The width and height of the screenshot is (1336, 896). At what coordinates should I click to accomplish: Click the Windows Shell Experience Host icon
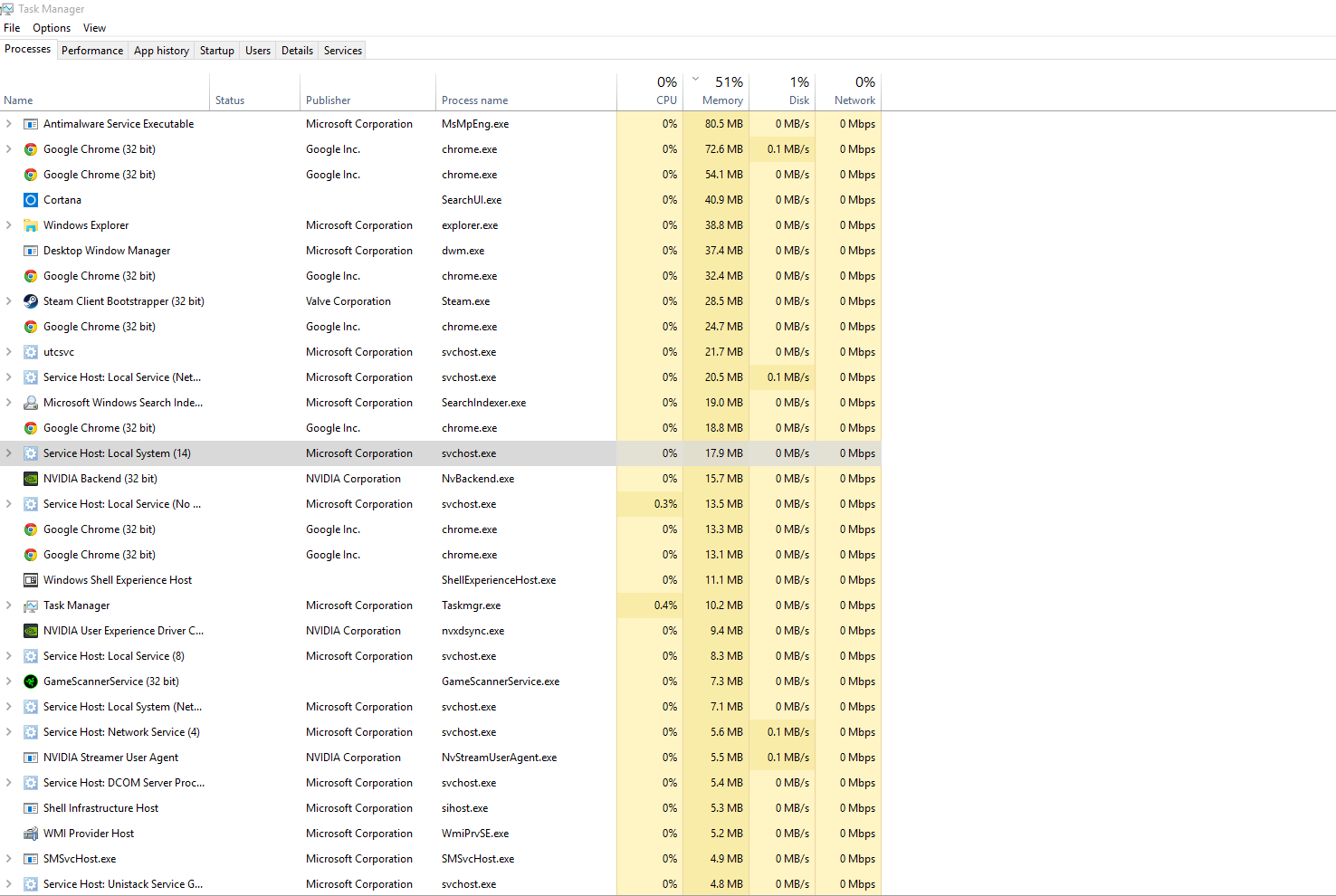pyautogui.click(x=31, y=580)
